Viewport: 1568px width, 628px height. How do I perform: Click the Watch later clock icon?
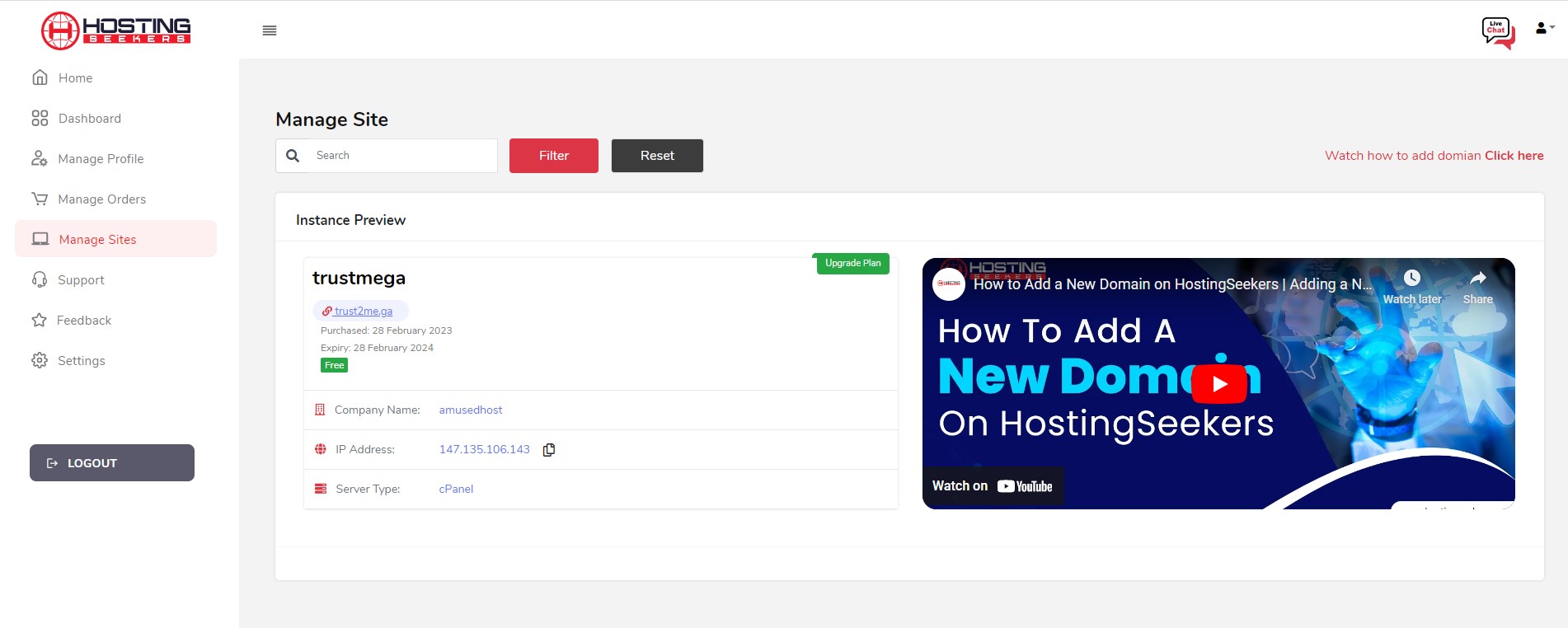click(1412, 278)
